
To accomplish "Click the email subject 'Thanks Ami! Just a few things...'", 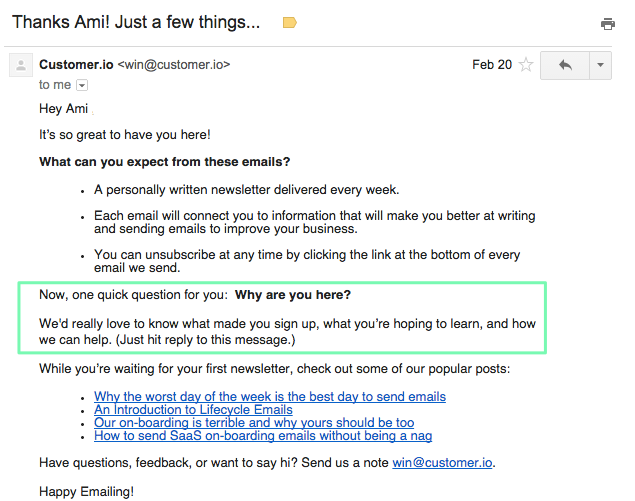I will (x=136, y=22).
